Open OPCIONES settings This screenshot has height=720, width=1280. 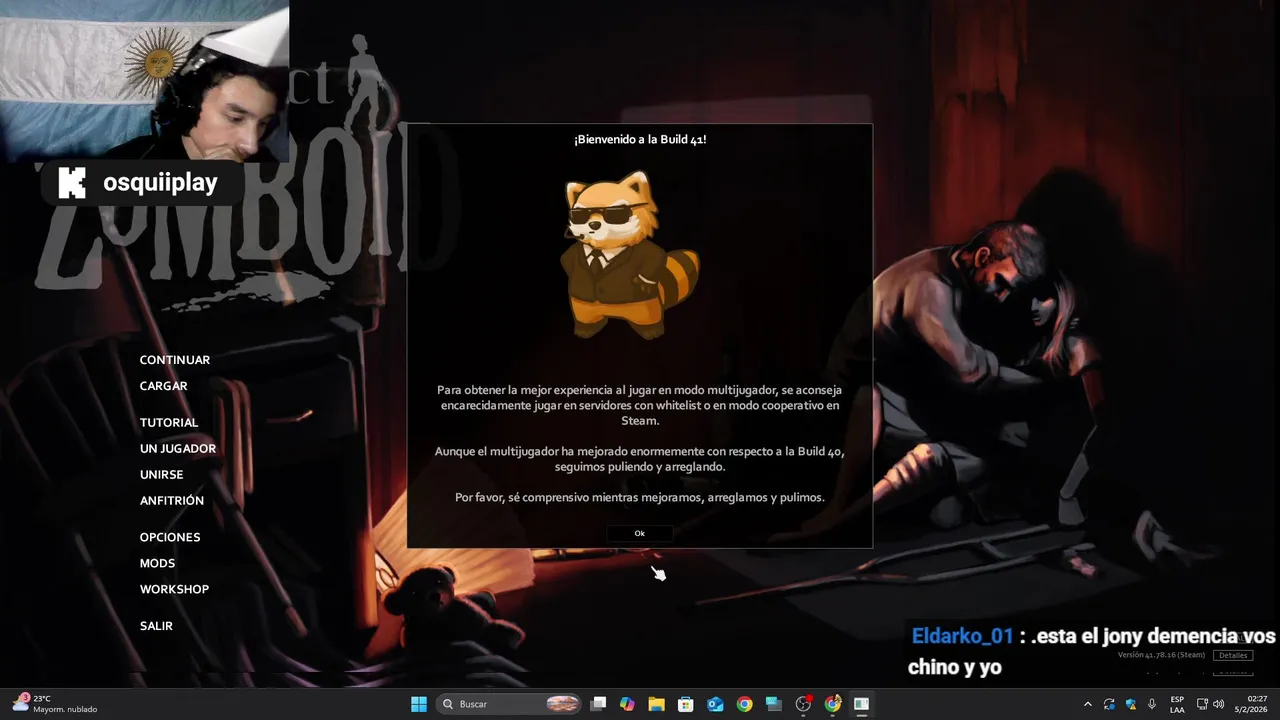click(x=170, y=537)
